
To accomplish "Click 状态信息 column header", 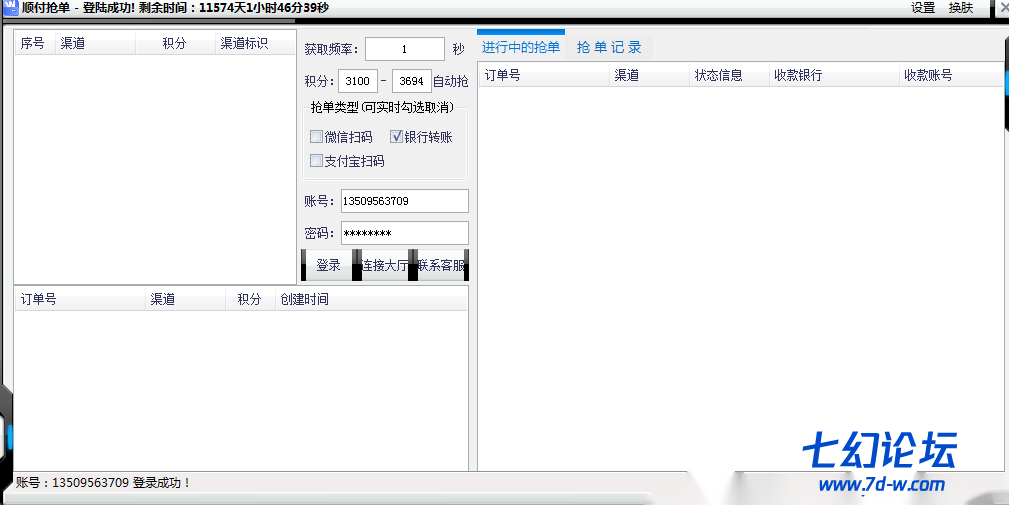I will pyautogui.click(x=729, y=75).
